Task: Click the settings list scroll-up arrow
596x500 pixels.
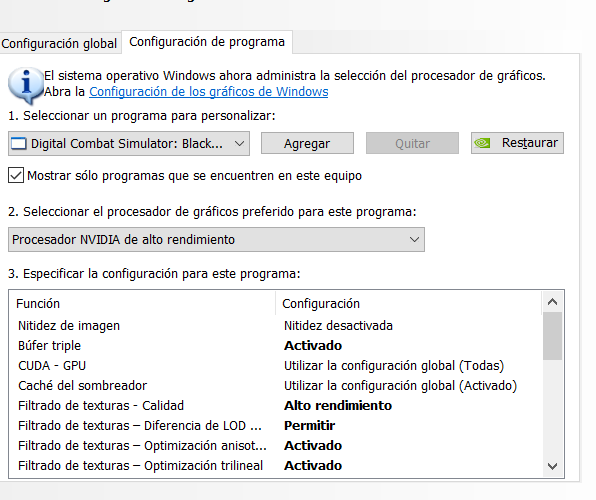Action: tap(552, 302)
